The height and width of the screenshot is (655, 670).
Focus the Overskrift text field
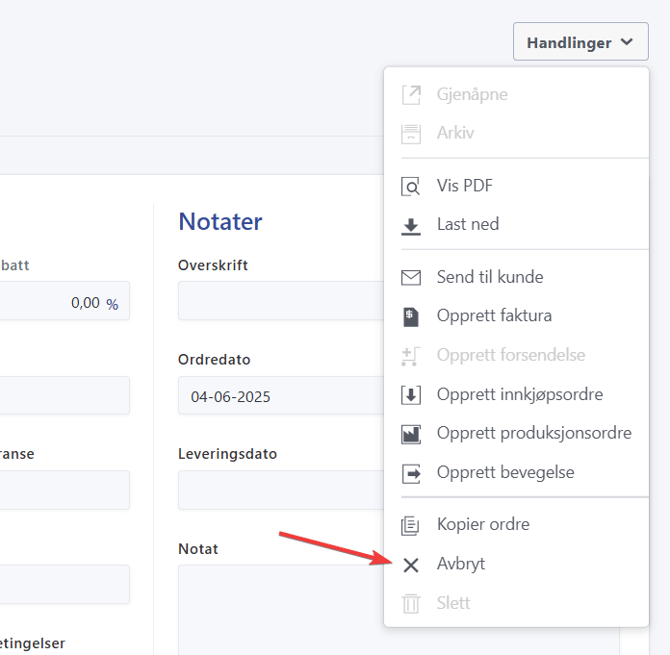[280, 301]
